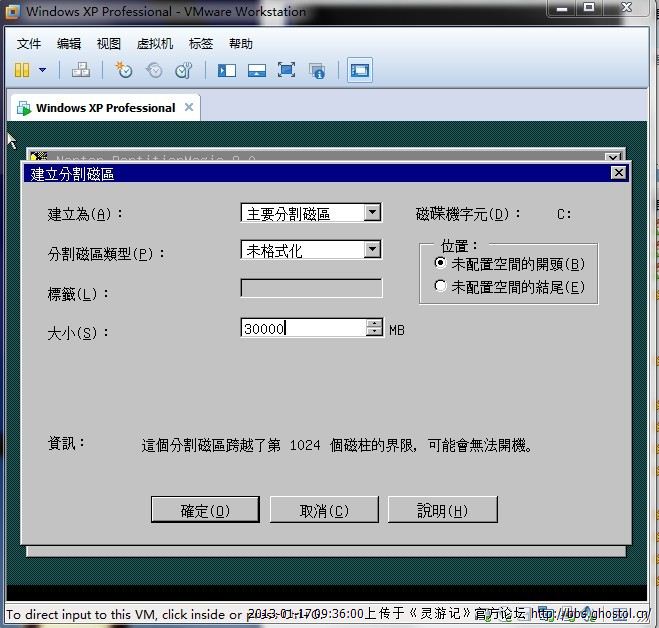Click the thumbnail bar view icon
This screenshot has width=659, height=628.
point(256,70)
